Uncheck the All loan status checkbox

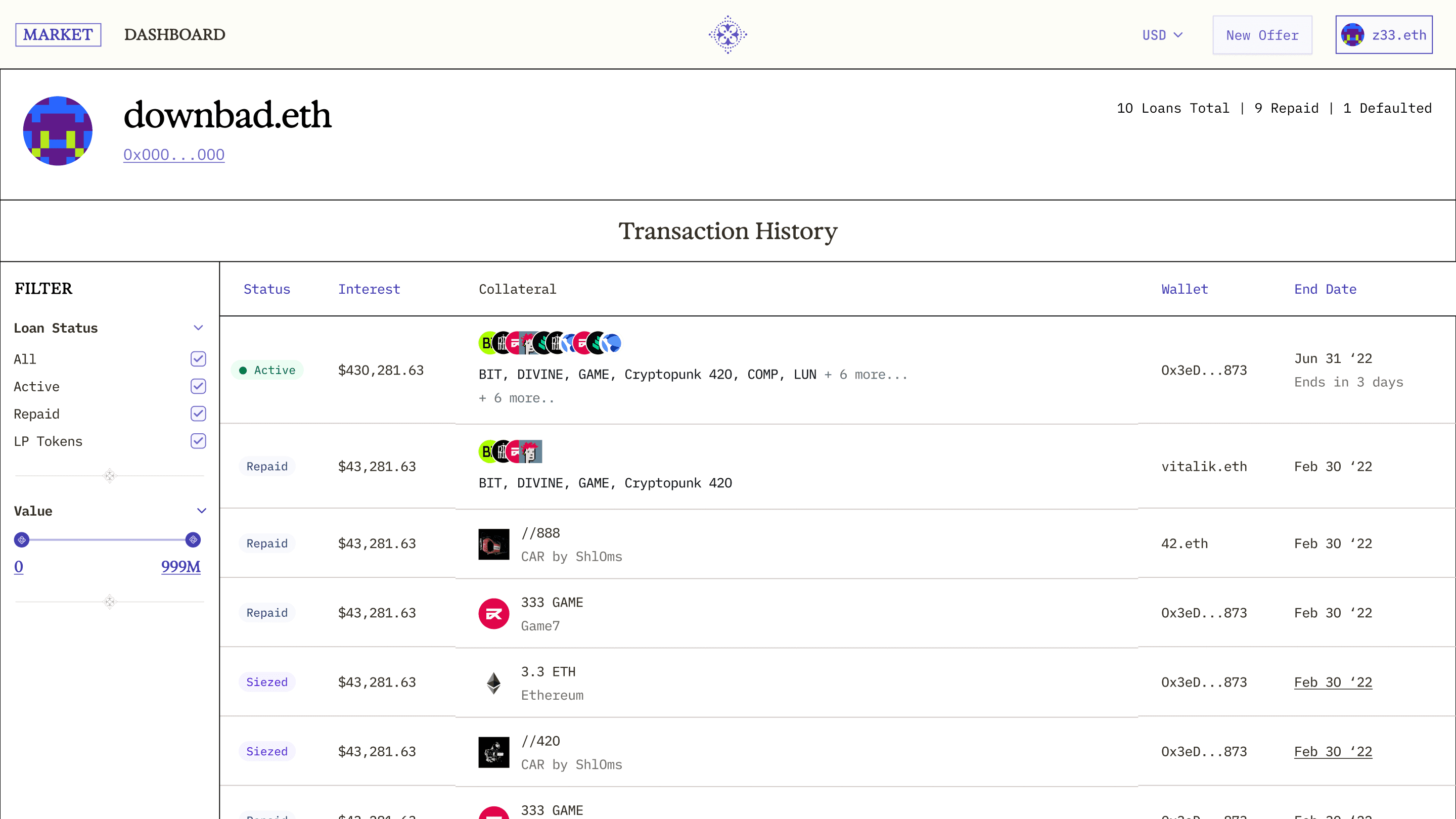click(x=198, y=359)
